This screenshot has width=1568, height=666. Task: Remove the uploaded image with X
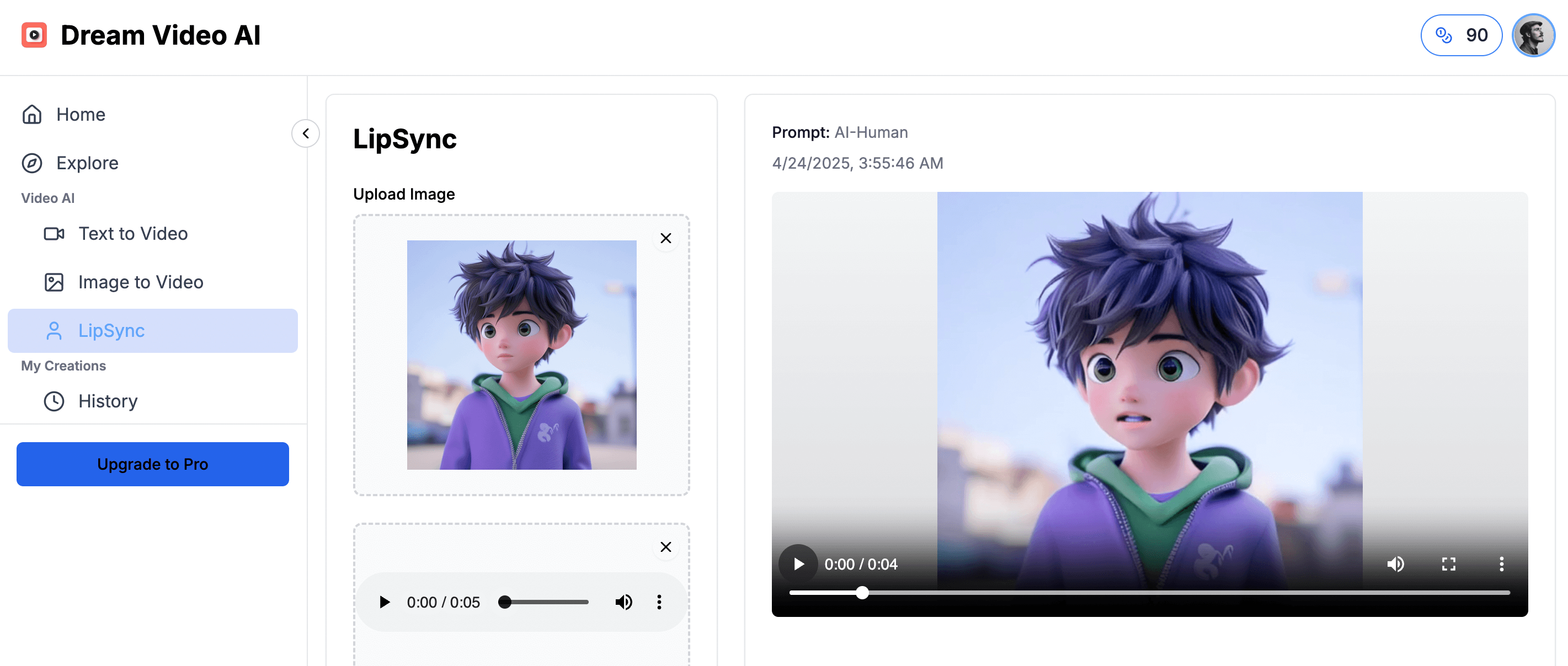(x=666, y=238)
